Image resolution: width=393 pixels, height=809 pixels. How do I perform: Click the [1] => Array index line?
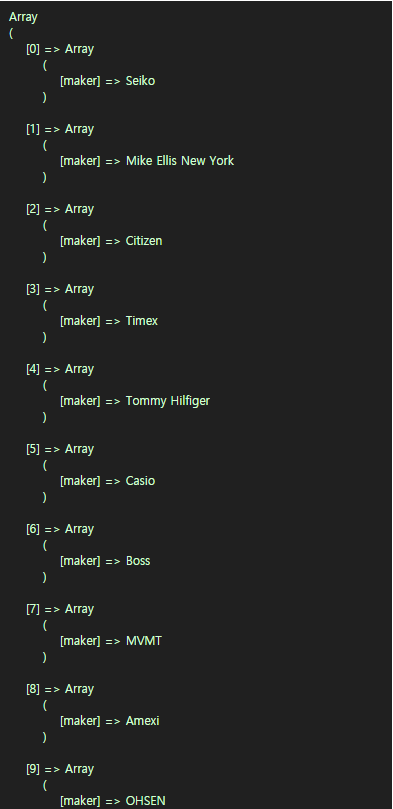coord(60,130)
